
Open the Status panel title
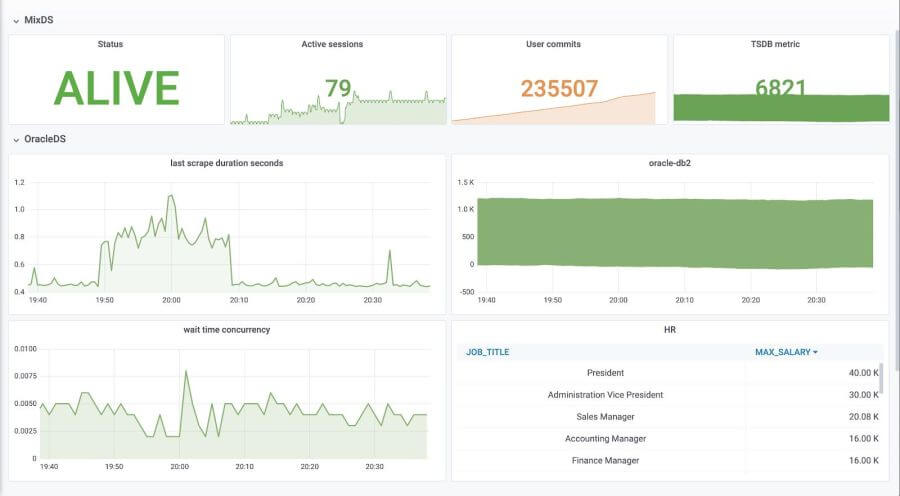coord(110,44)
